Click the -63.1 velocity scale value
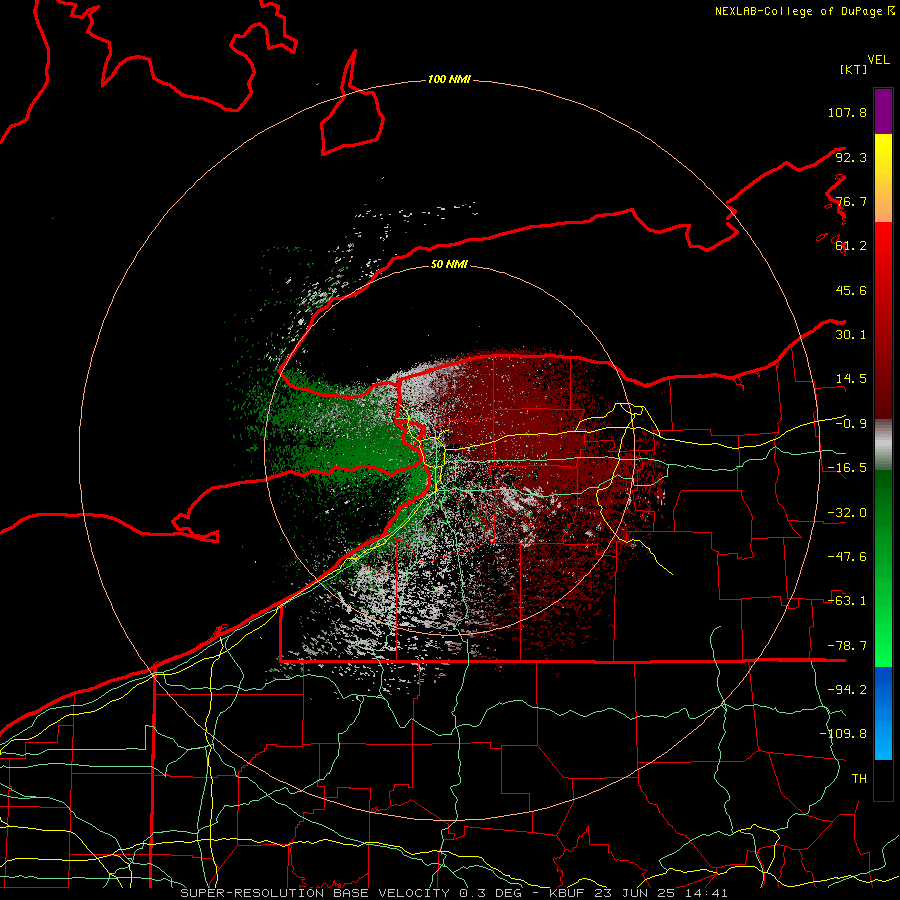 847,601
